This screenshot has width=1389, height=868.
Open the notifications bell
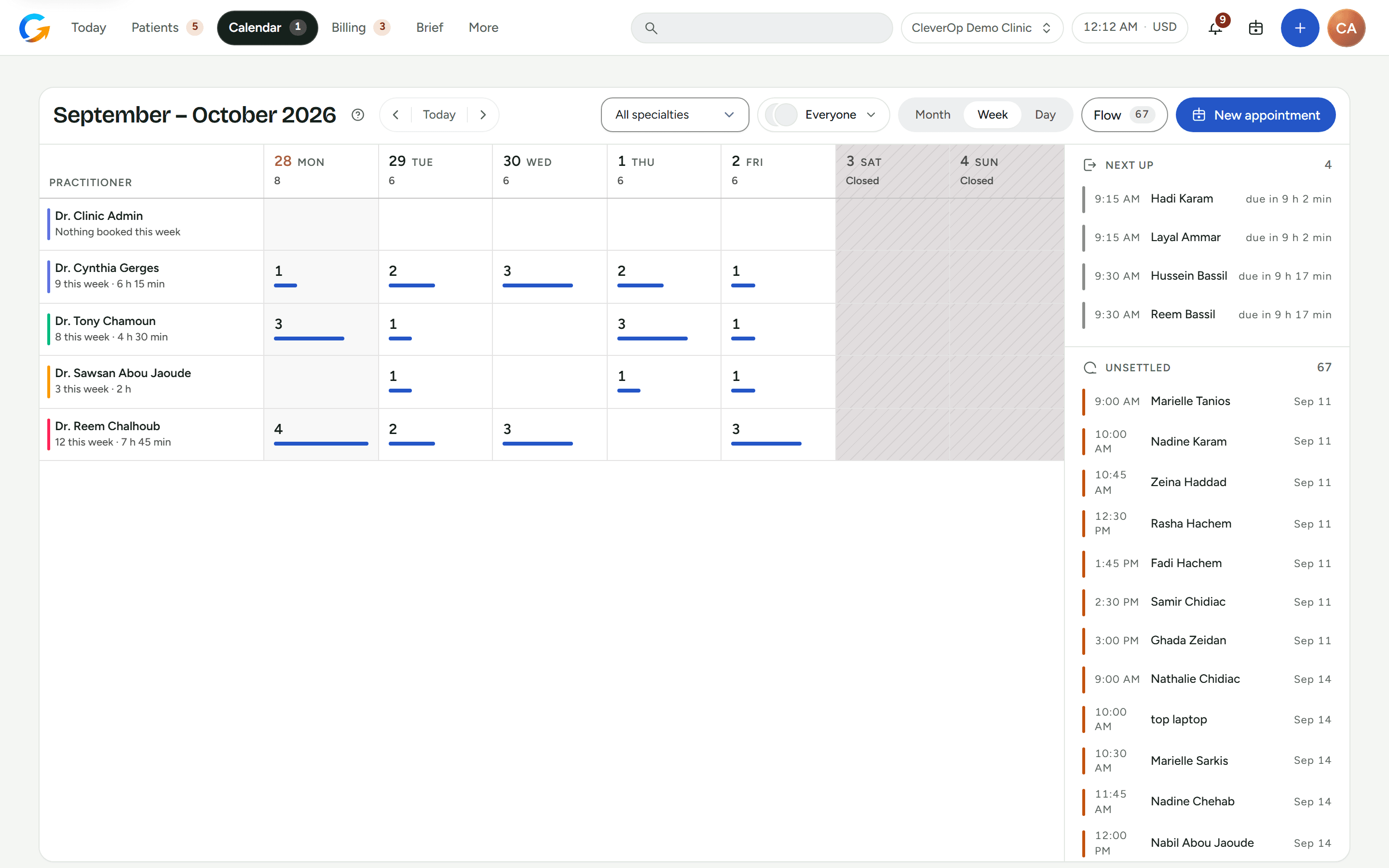(1216, 27)
